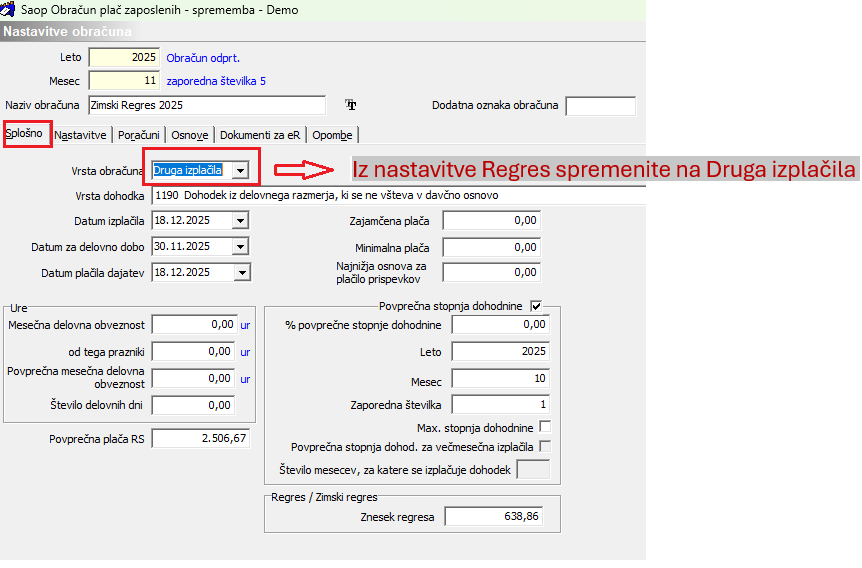Click the Znesek regresa field 638,86
Image resolution: width=862 pixels, height=568 pixels.
(x=494, y=516)
